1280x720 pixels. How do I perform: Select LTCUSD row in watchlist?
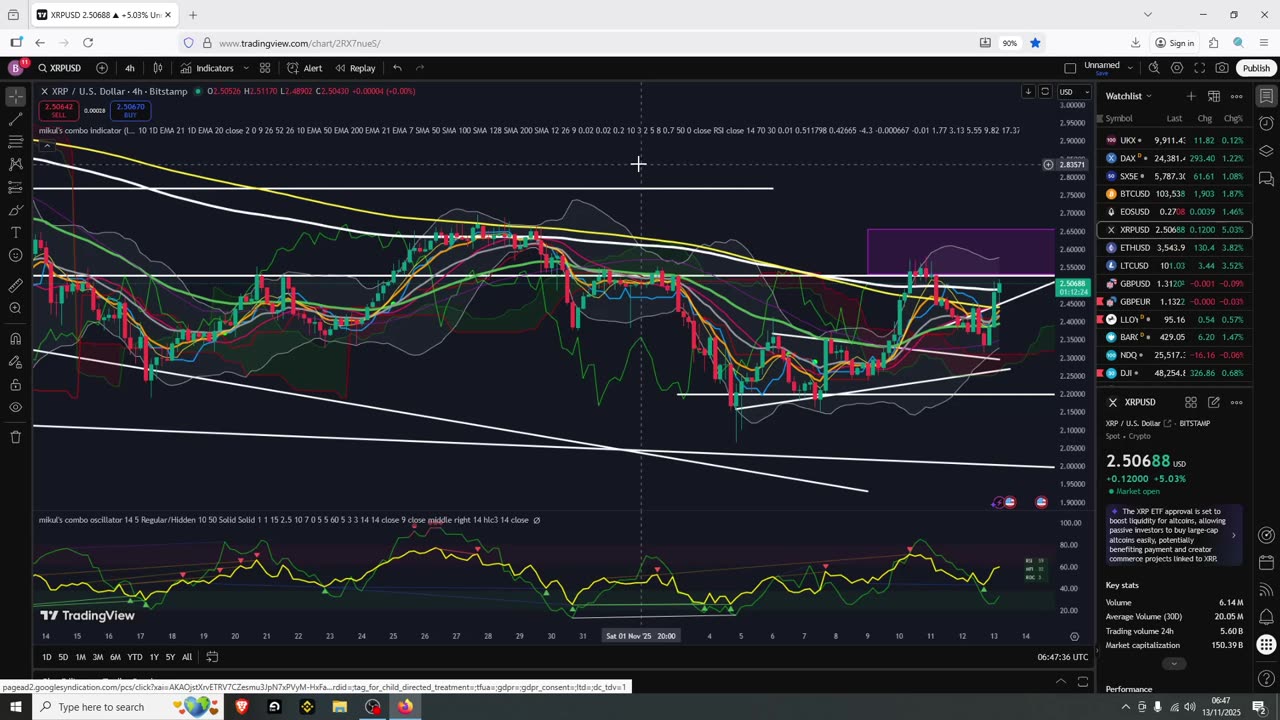click(x=1175, y=266)
